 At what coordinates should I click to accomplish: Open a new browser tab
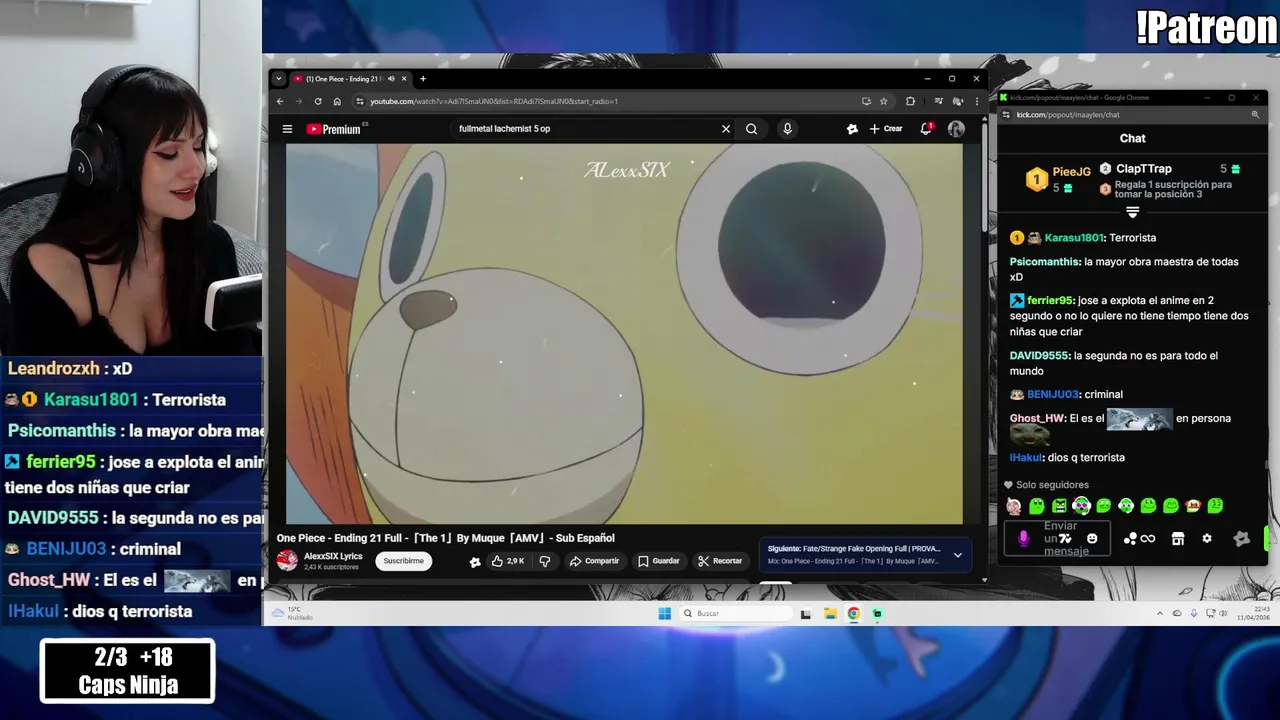pyautogui.click(x=423, y=79)
